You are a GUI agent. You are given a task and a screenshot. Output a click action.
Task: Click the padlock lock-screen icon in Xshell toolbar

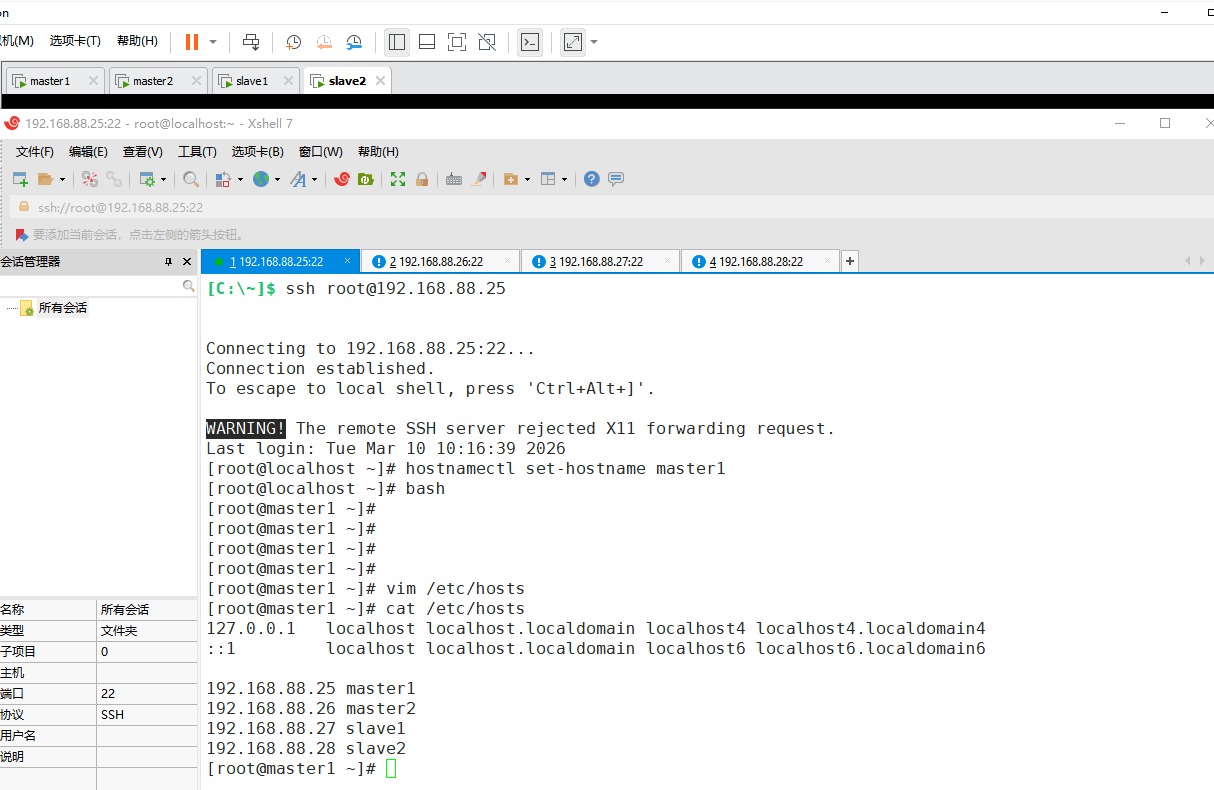(x=422, y=179)
